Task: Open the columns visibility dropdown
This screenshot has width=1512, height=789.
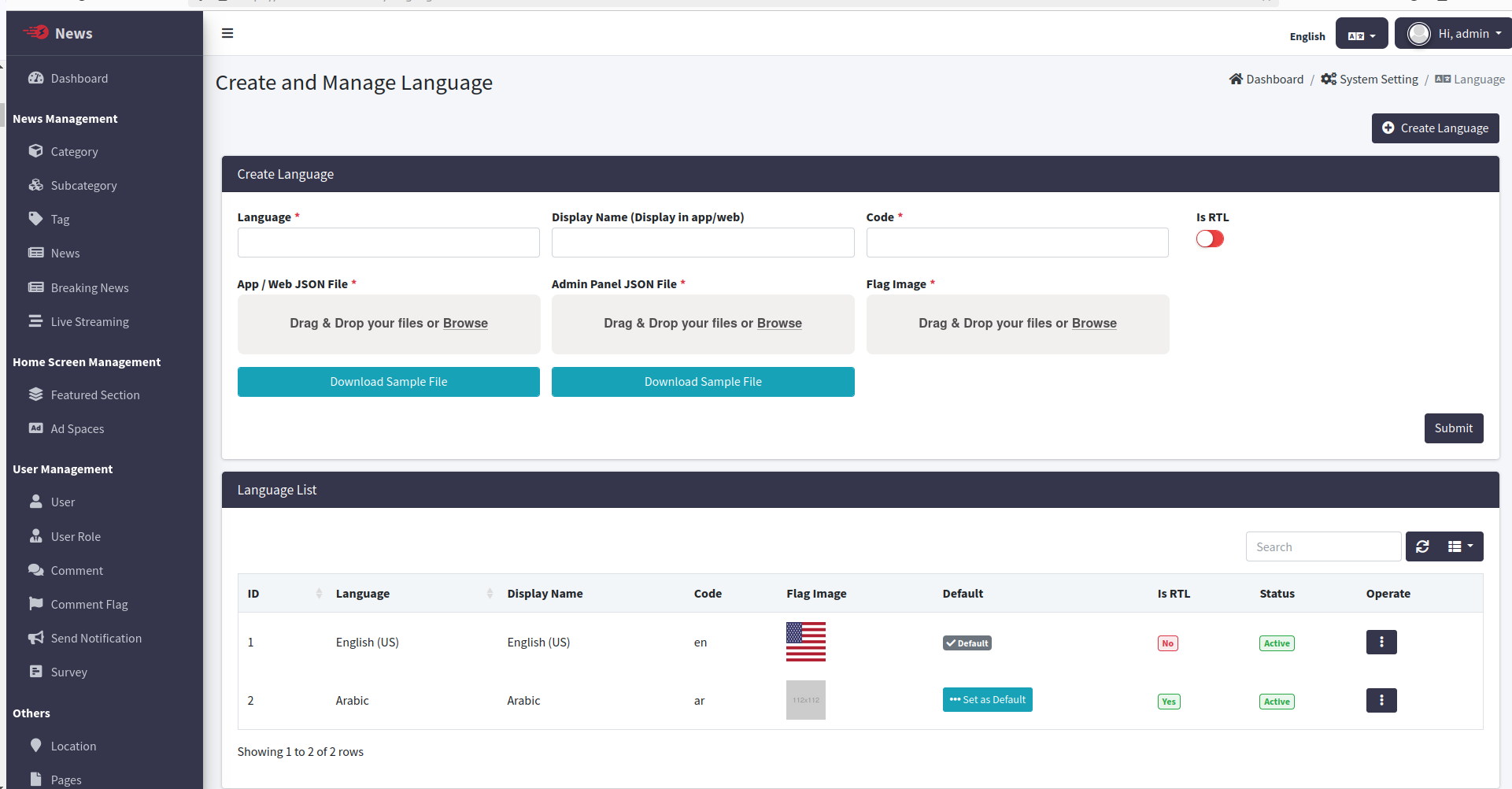Action: [1460, 546]
